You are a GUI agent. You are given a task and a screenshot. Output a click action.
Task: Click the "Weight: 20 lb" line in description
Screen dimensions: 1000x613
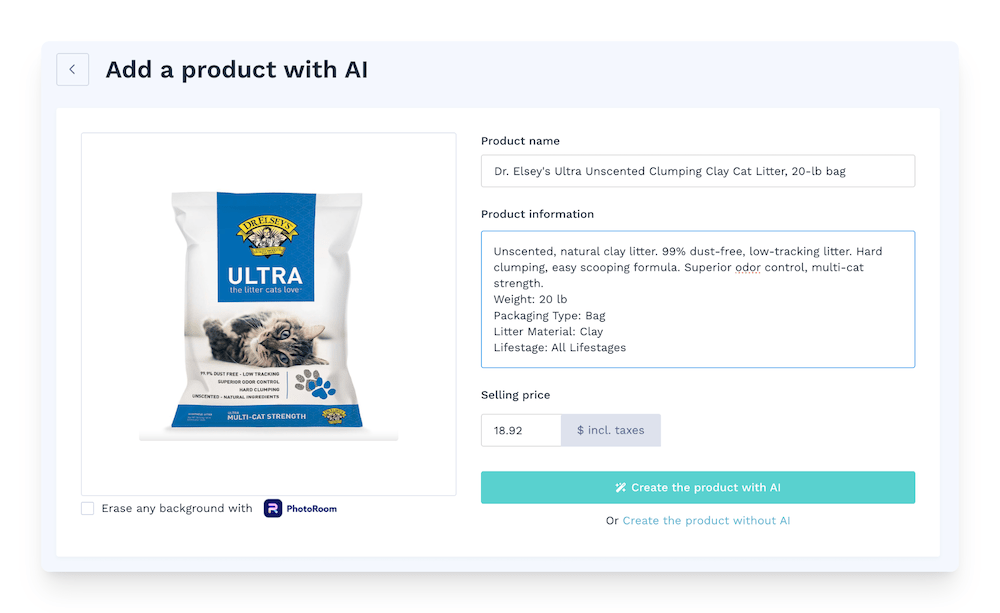point(528,298)
